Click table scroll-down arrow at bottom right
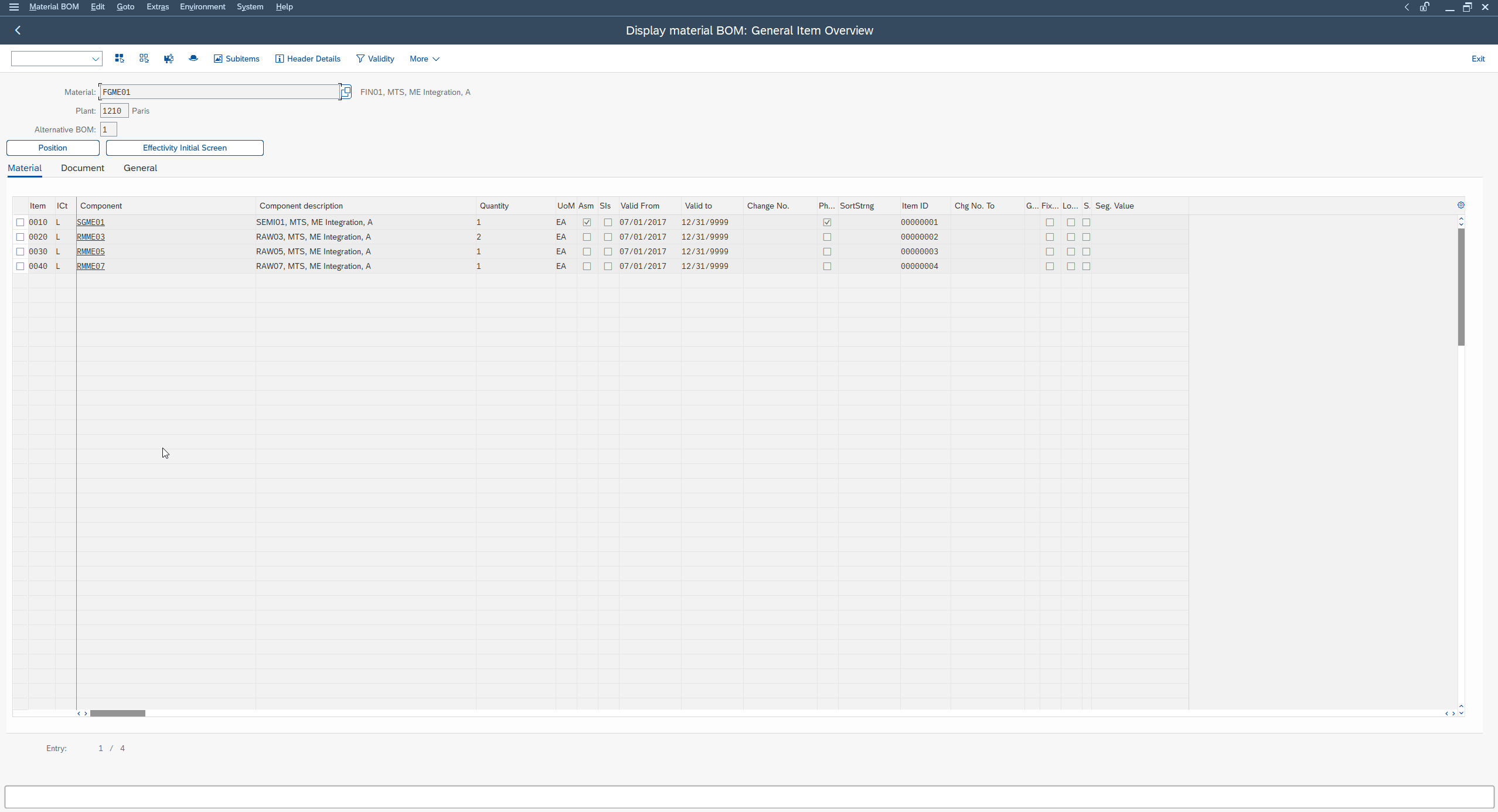The image size is (1498, 812). [x=1461, y=713]
